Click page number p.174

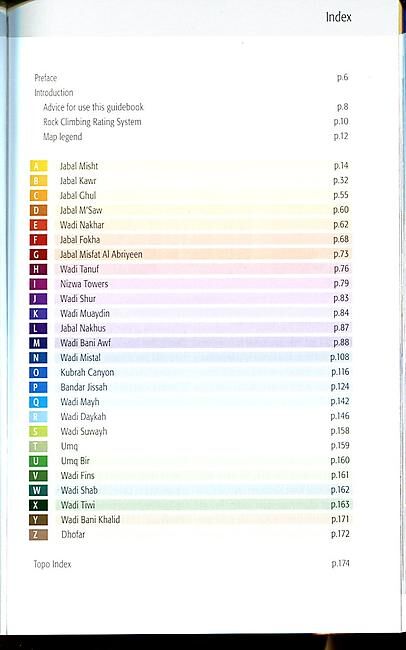click(340, 563)
